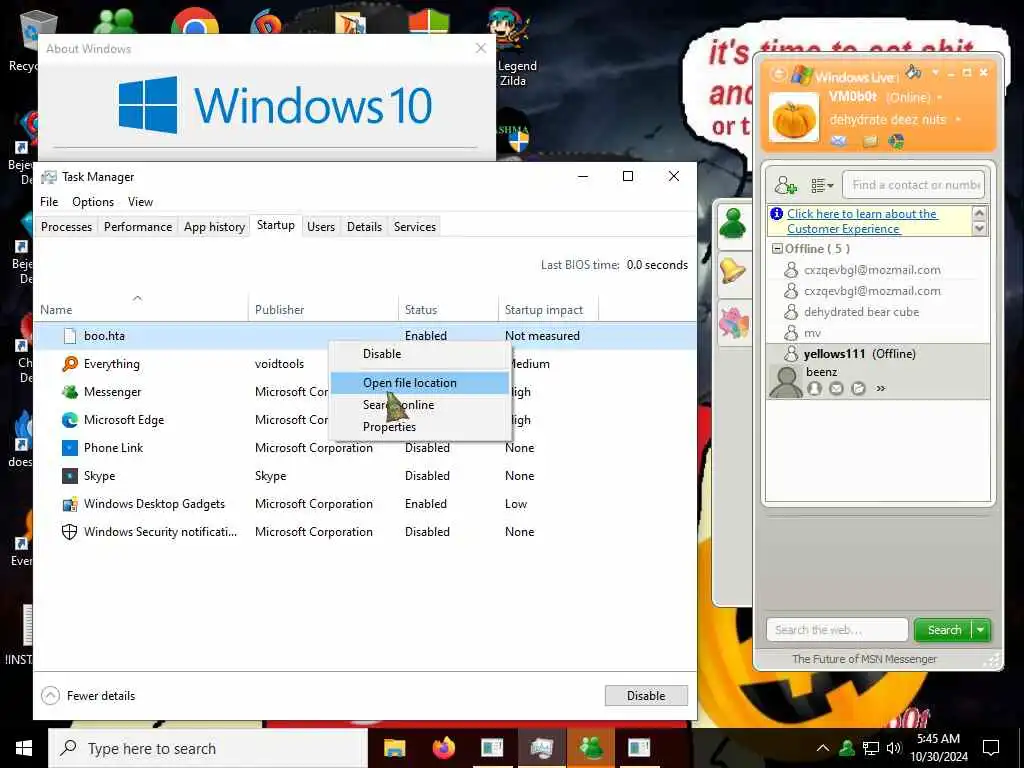Image resolution: width=1024 pixels, height=768 pixels.
Task: Click the share folder icon under beenz contact card
Action: point(859,389)
